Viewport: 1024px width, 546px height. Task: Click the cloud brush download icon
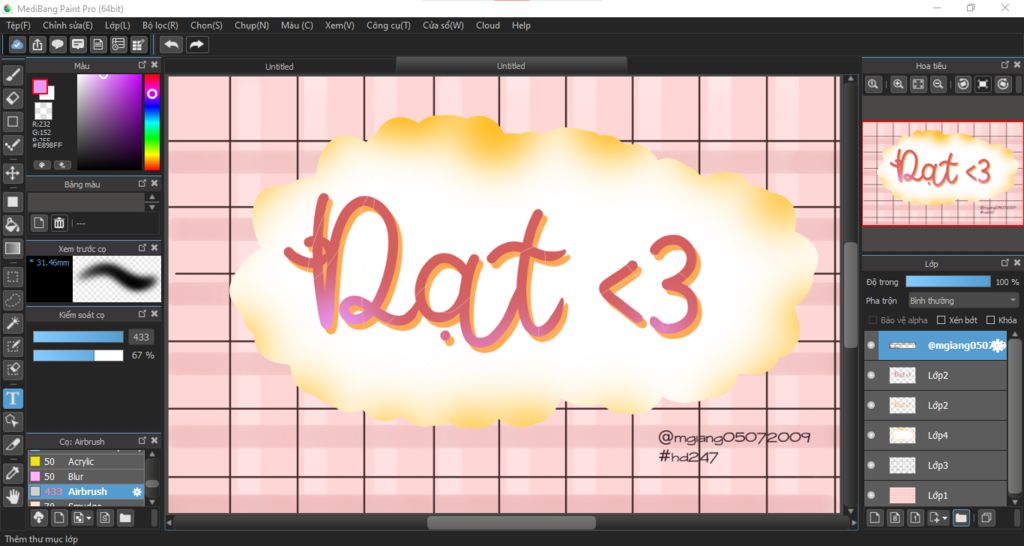[x=39, y=518]
